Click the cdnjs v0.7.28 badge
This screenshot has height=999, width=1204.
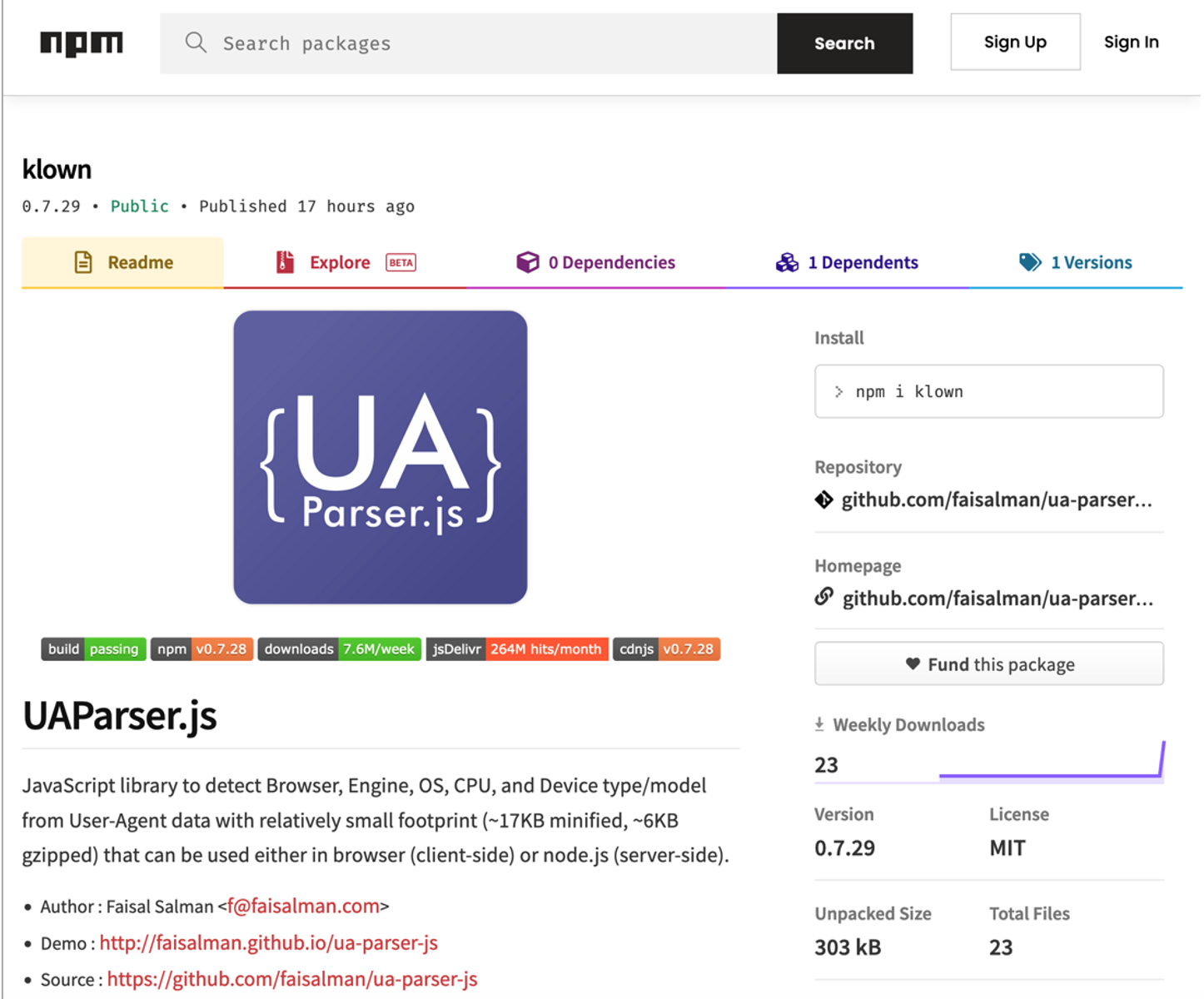click(666, 649)
